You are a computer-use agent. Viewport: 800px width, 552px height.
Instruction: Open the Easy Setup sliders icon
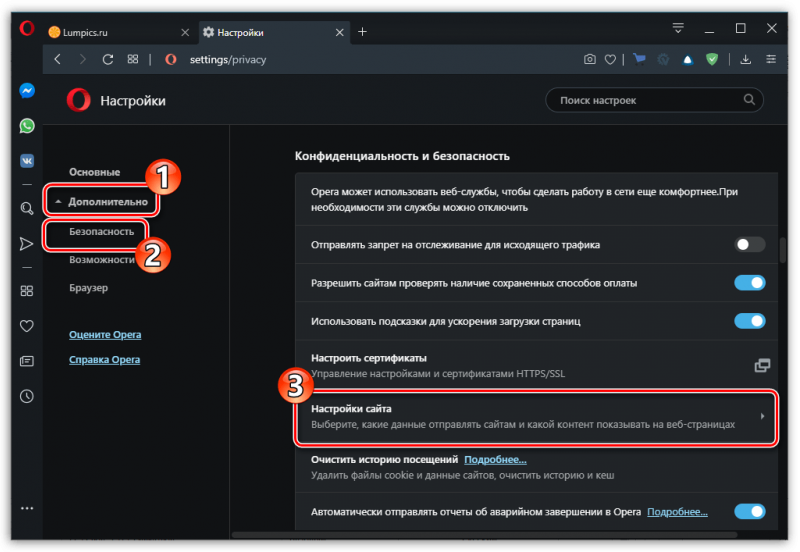[x=771, y=59]
